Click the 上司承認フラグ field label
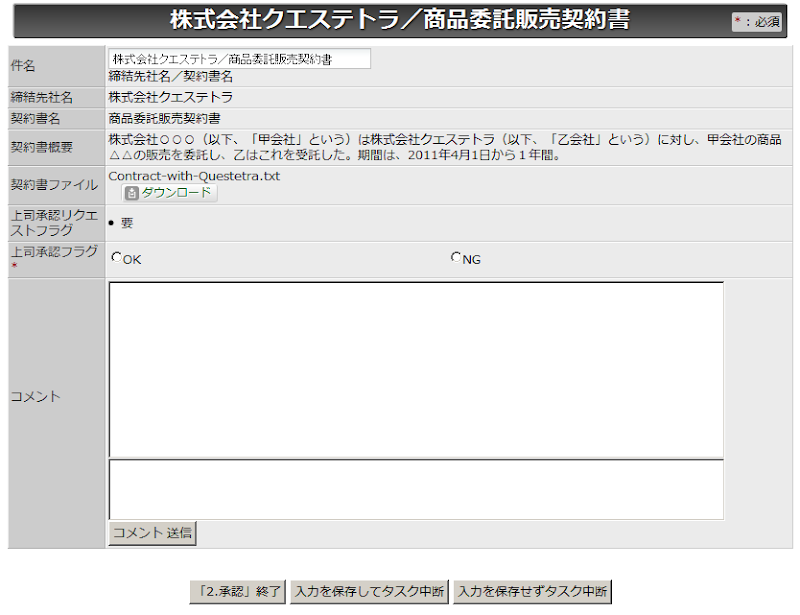Viewport: 800px width, 615px height. click(x=54, y=252)
